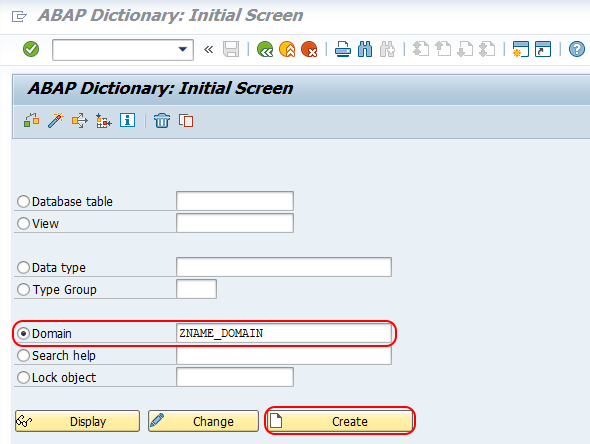590x444 pixels.
Task: Click the green Back icon
Action: [x=265, y=49]
